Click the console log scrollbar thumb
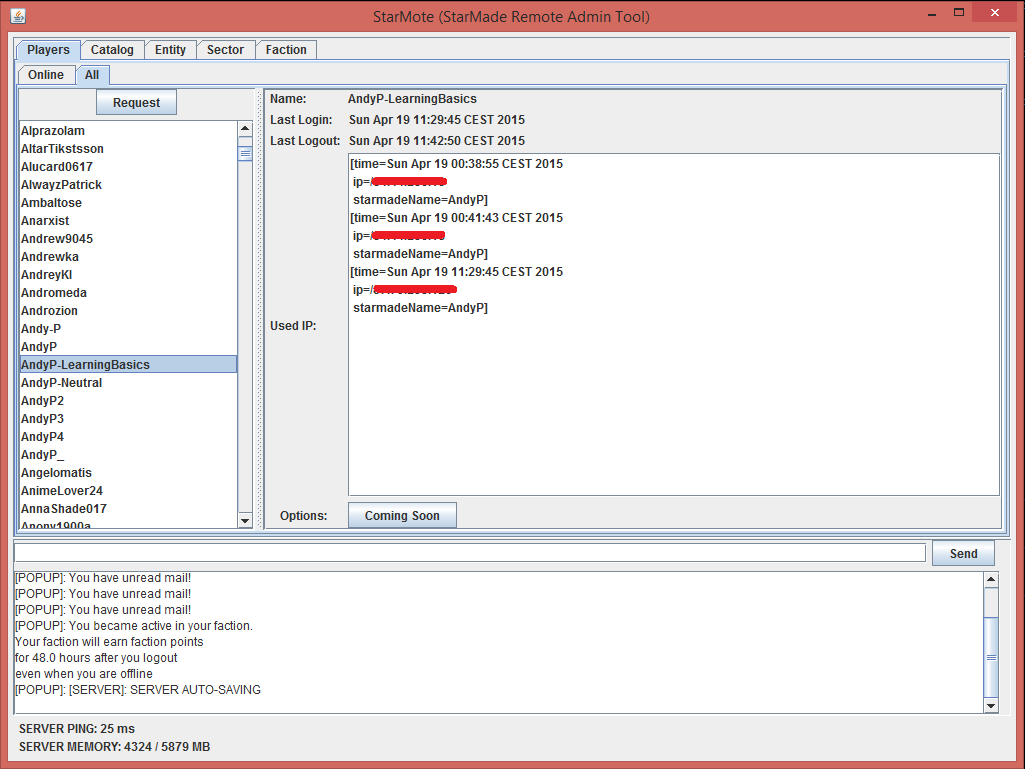 tap(991, 657)
